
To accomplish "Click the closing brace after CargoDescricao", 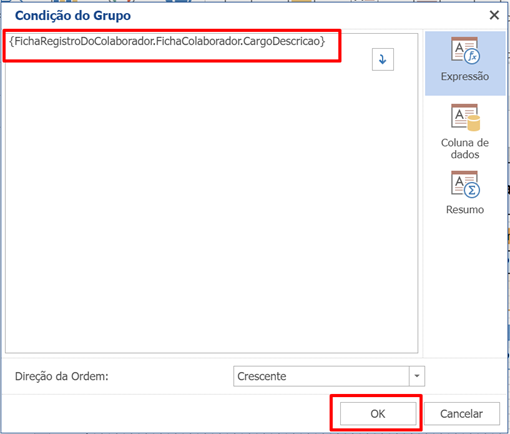I will point(323,41).
